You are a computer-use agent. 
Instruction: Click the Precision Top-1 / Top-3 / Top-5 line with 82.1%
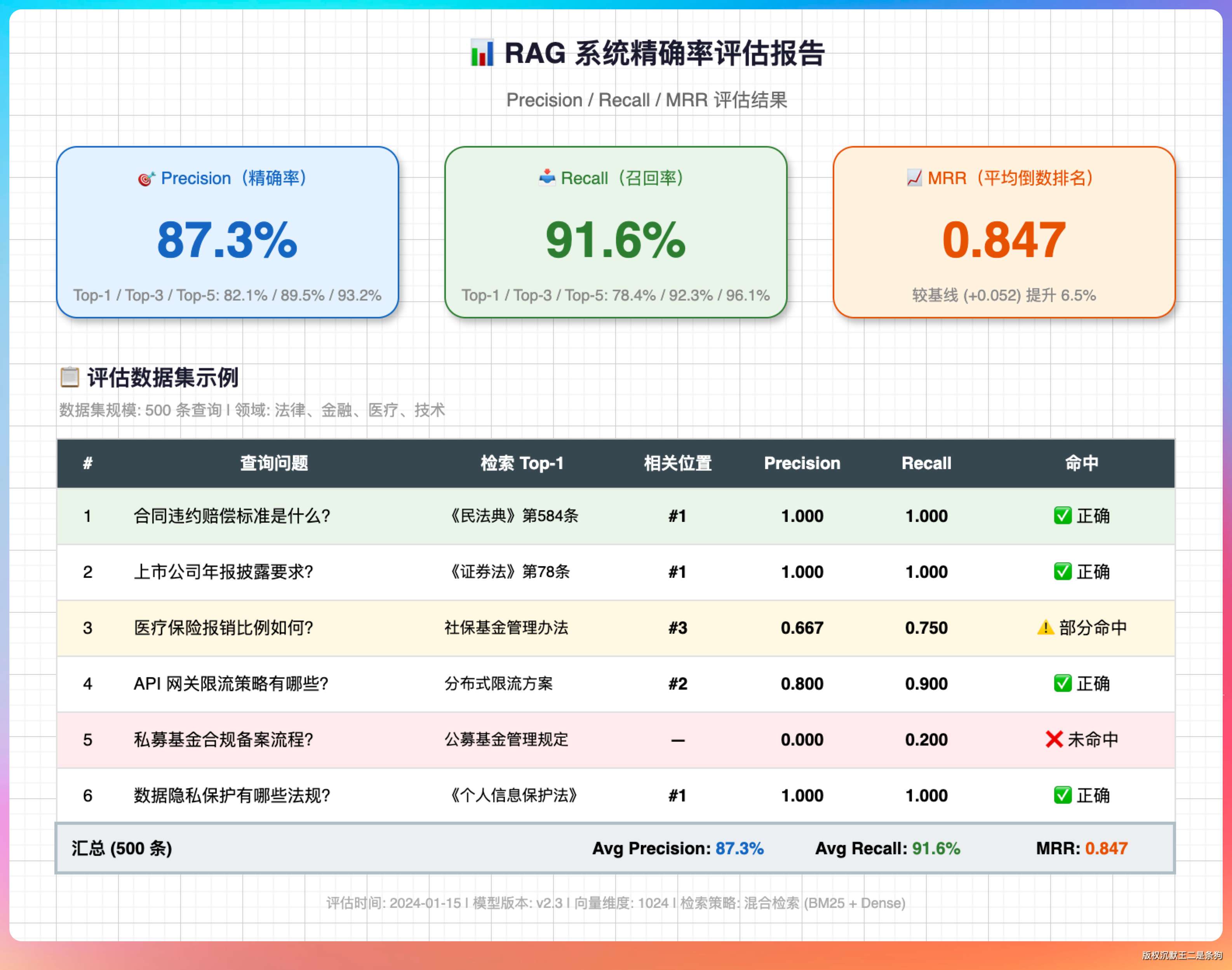(x=227, y=296)
